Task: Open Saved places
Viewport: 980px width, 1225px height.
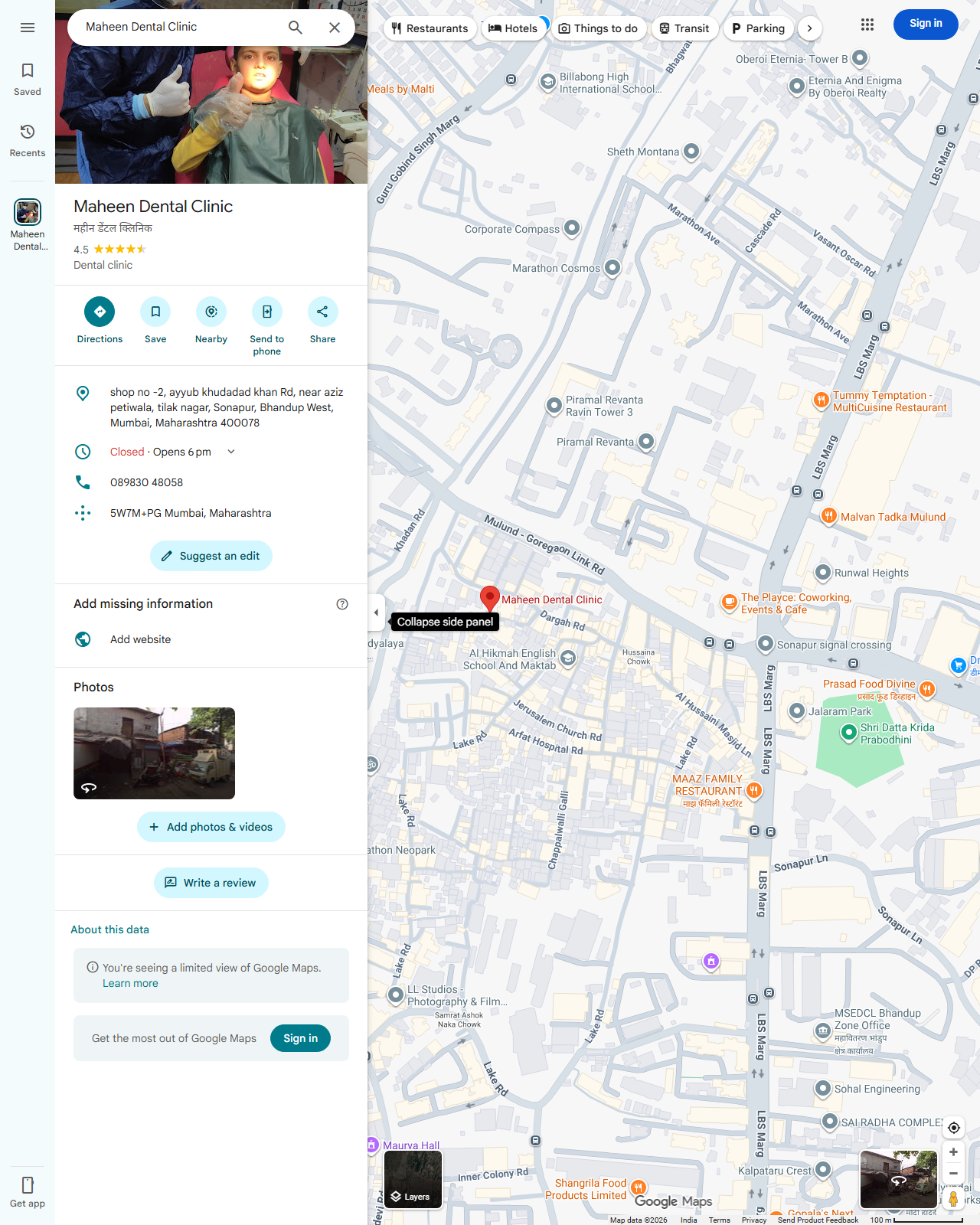Action: pos(28,80)
